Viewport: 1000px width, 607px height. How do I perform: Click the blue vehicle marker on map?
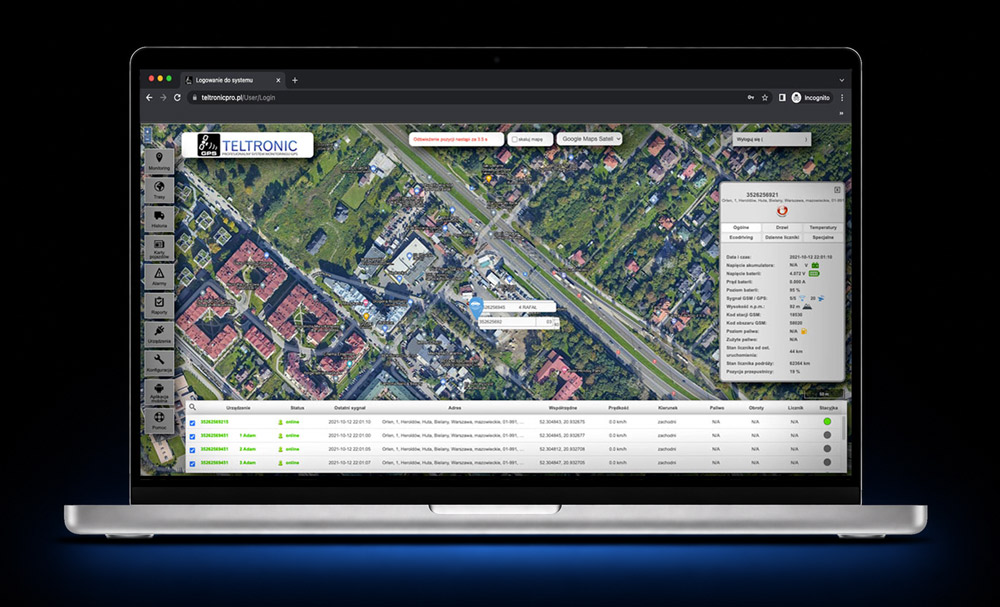(476, 308)
